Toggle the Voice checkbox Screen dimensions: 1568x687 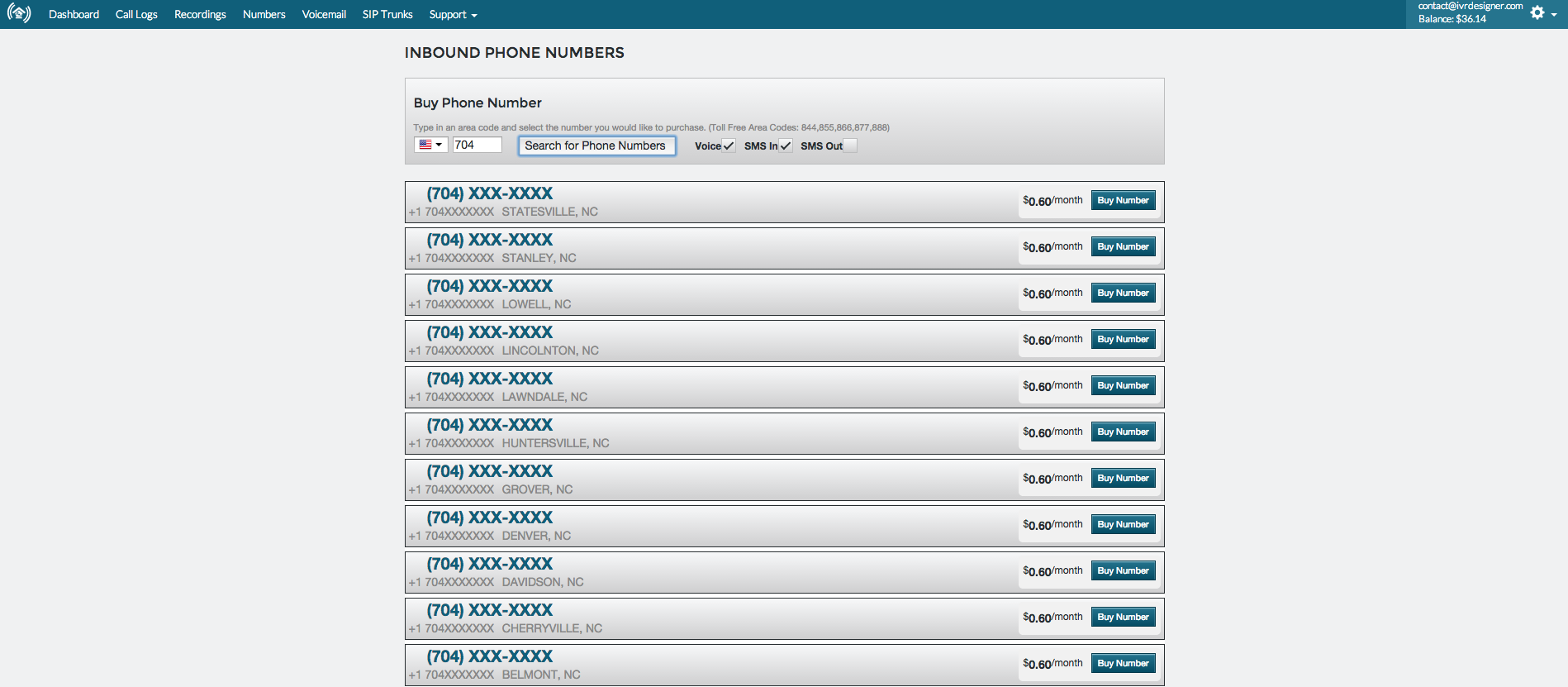click(x=729, y=146)
